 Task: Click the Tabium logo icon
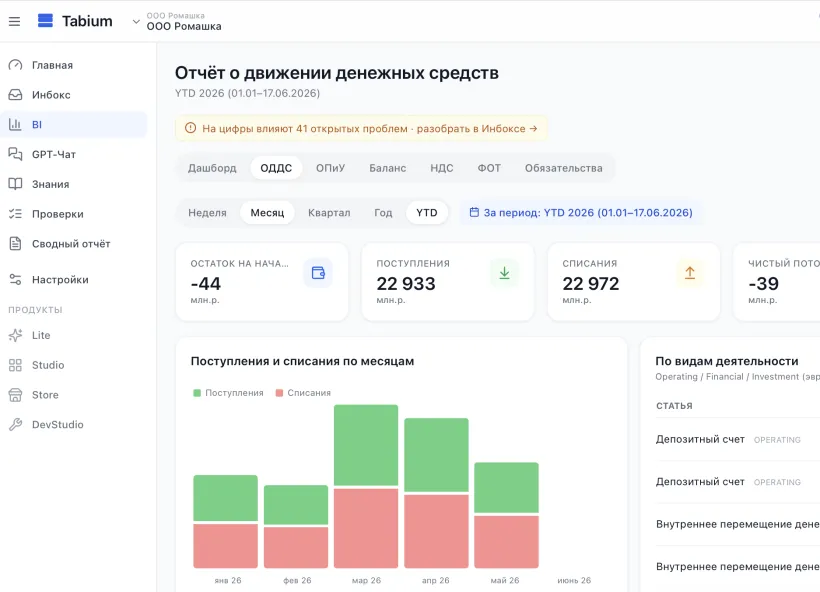(45, 20)
